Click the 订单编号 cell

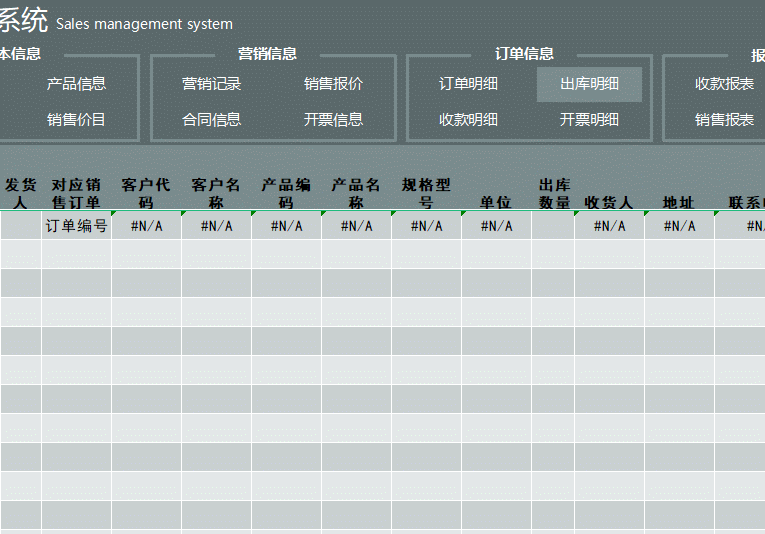point(77,225)
